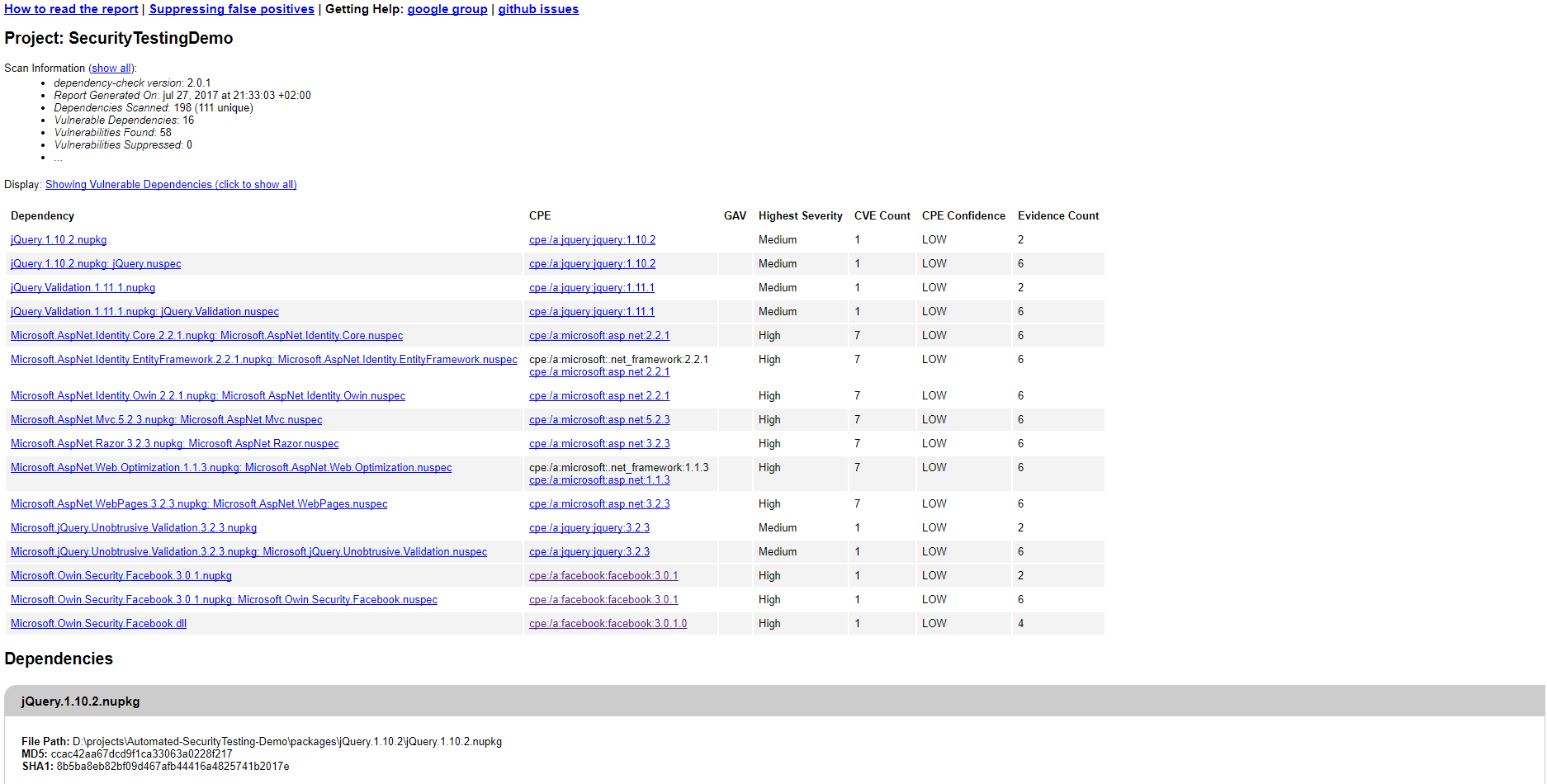Open the cpe:/a:microsoft:asp.net:5.2.3 link

click(x=599, y=420)
